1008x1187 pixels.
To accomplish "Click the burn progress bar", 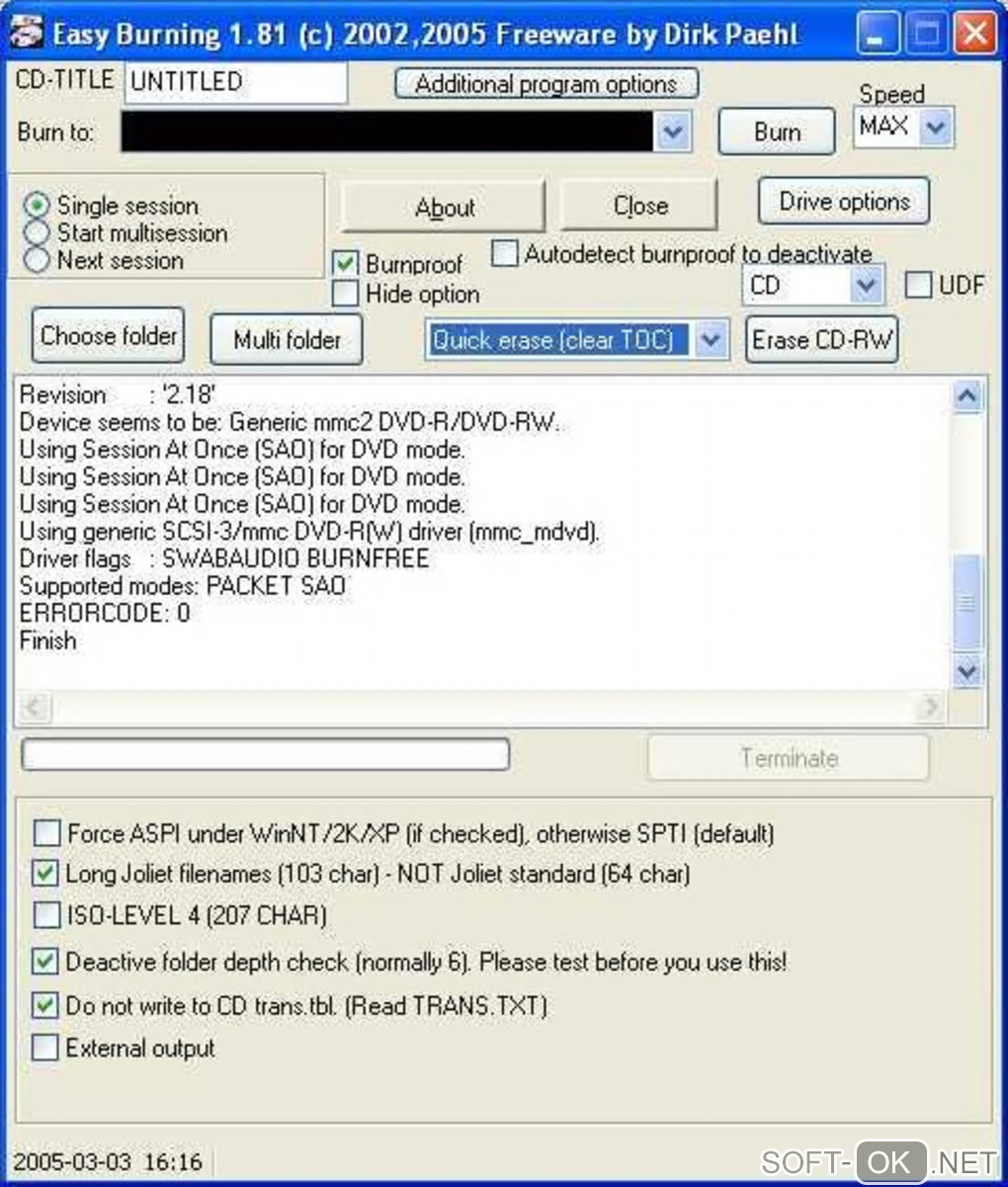I will [x=265, y=755].
